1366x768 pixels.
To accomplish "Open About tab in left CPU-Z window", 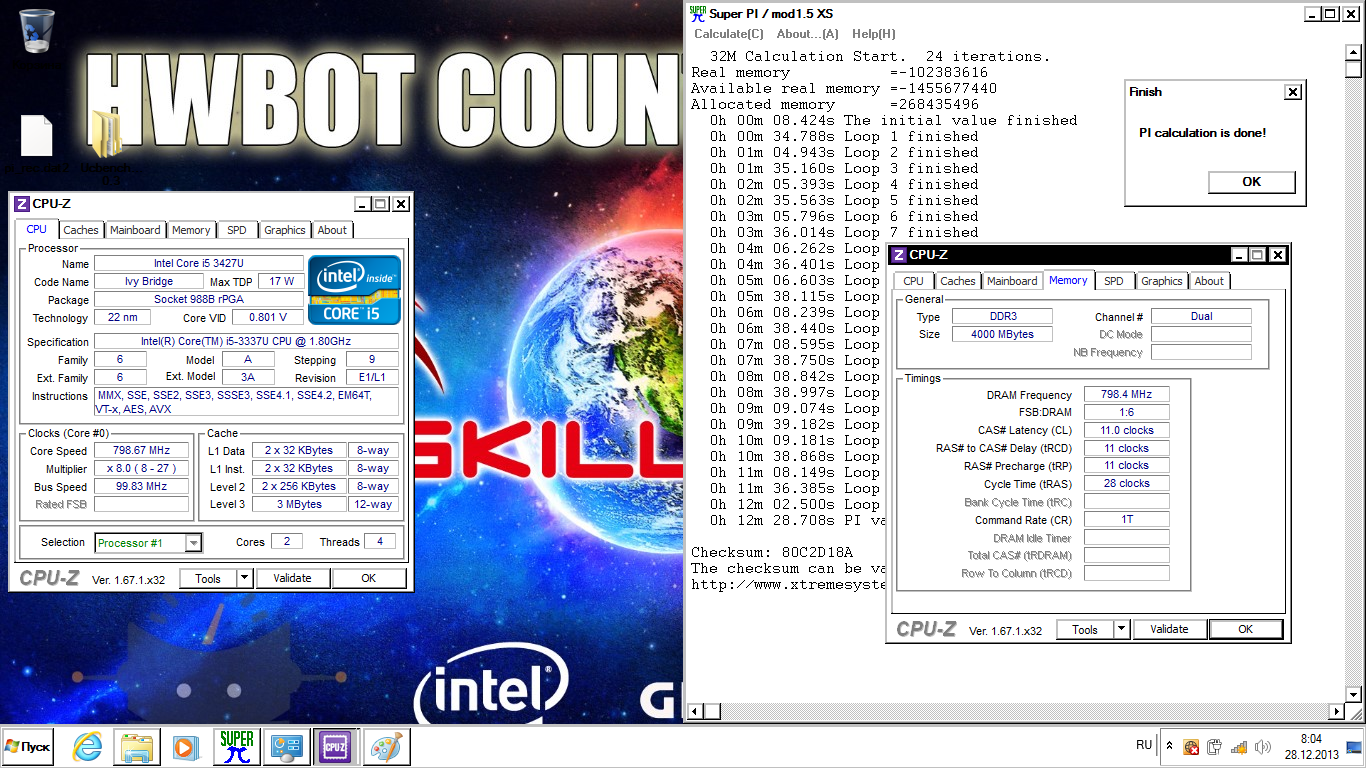I will coord(332,230).
